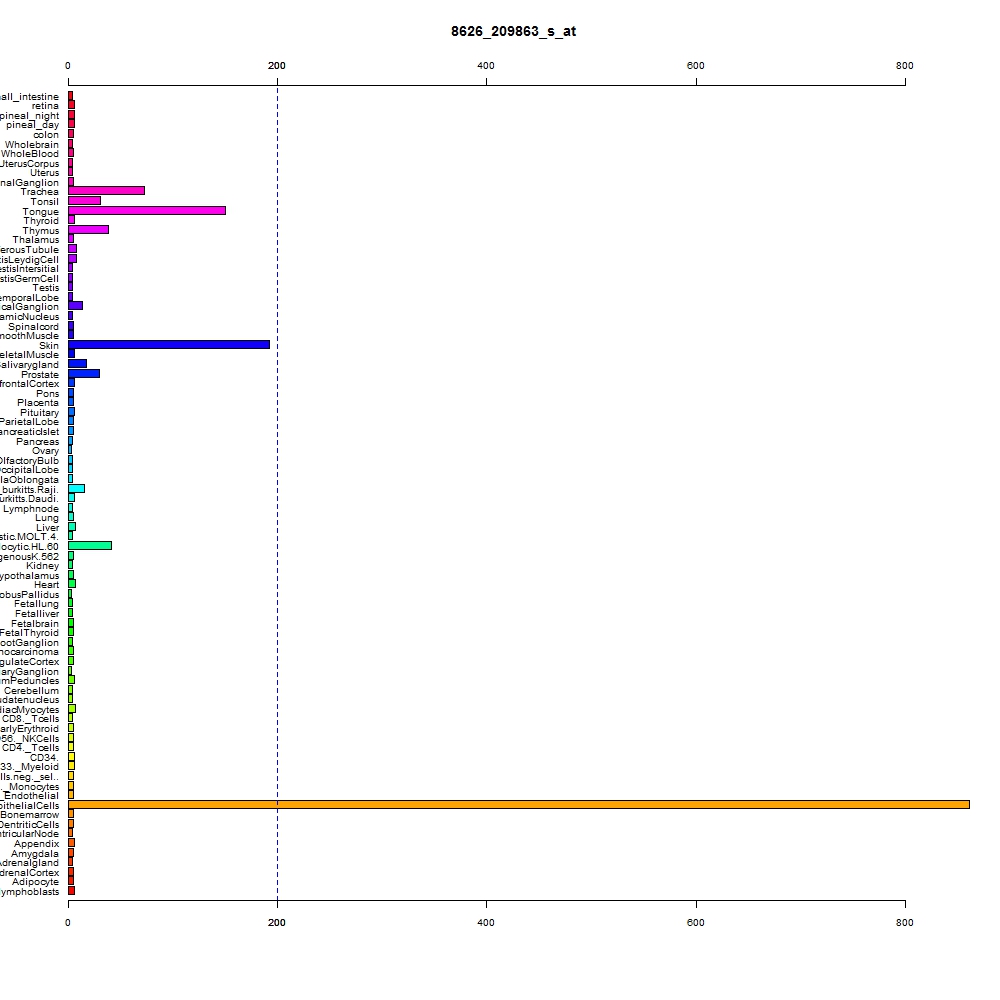Click the long orange EpithelialCells bar
The height and width of the screenshot is (1000, 1000).
click(x=518, y=805)
